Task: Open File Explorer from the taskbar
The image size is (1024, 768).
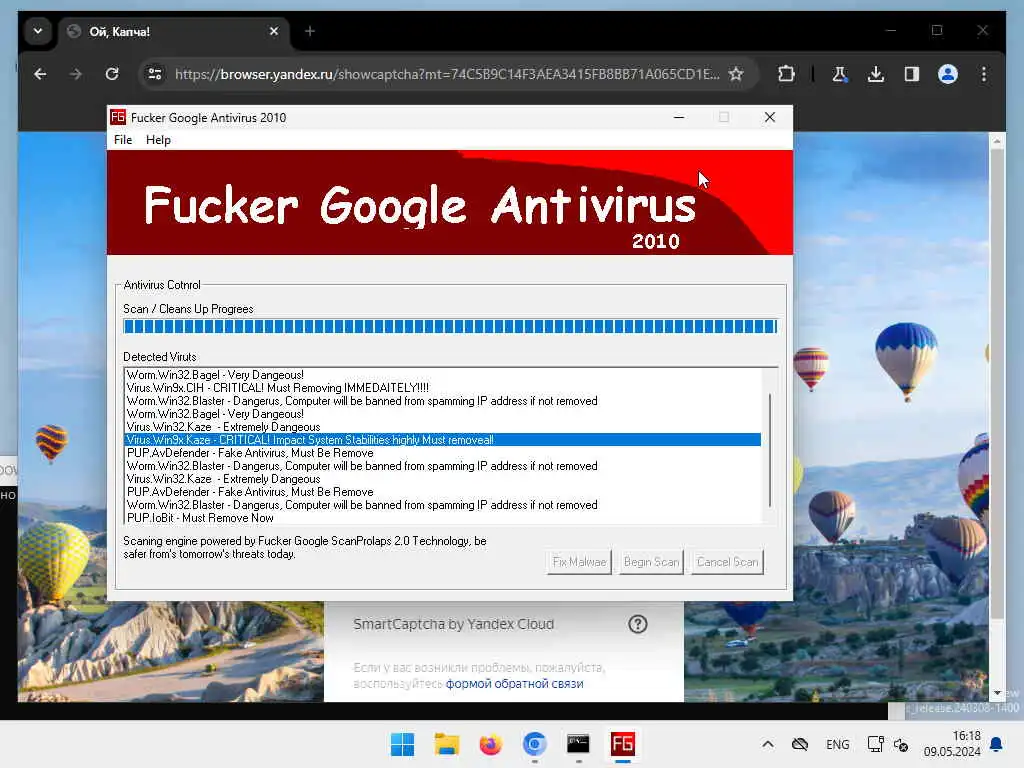Action: (x=447, y=744)
